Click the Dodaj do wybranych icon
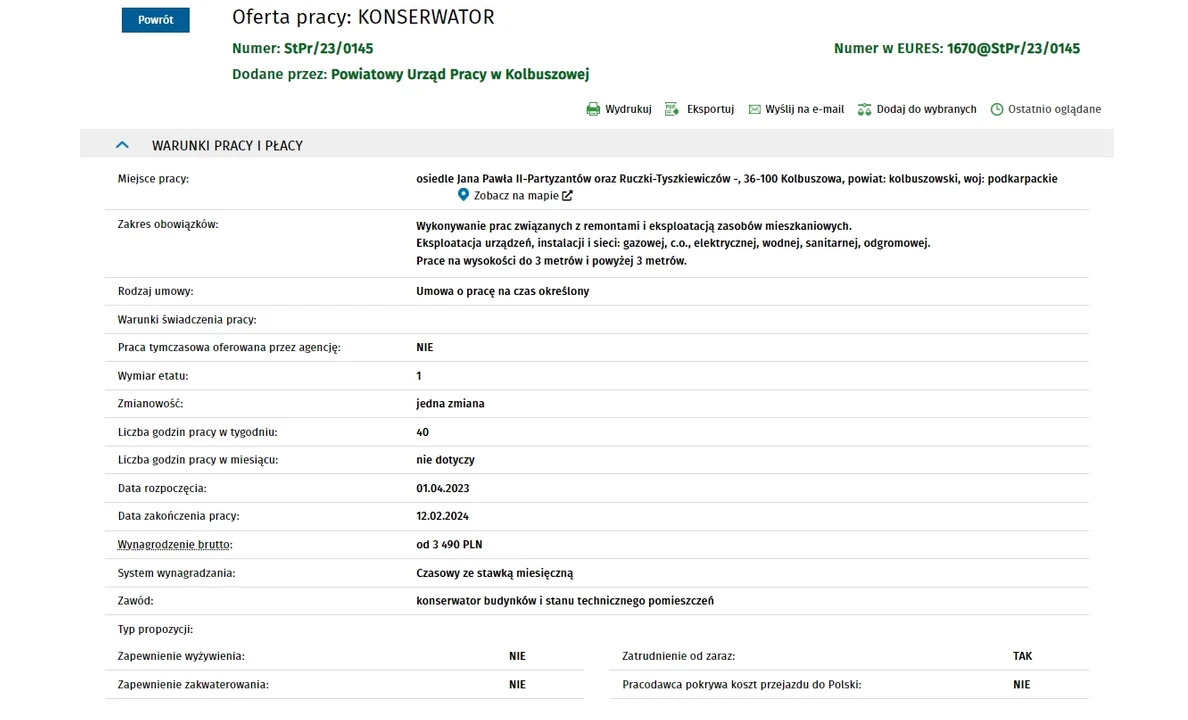Screen dimensions: 1188x720 (x=864, y=109)
